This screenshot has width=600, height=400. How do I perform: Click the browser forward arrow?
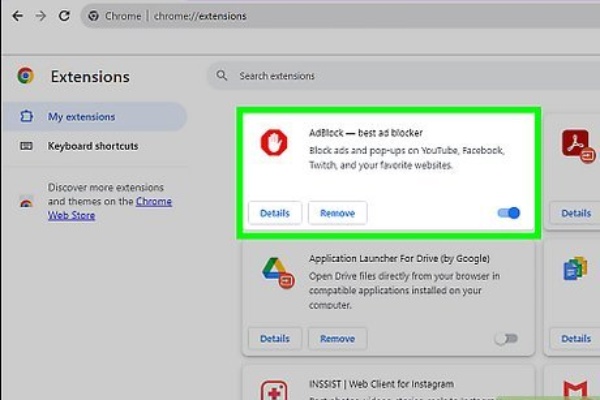[x=41, y=16]
